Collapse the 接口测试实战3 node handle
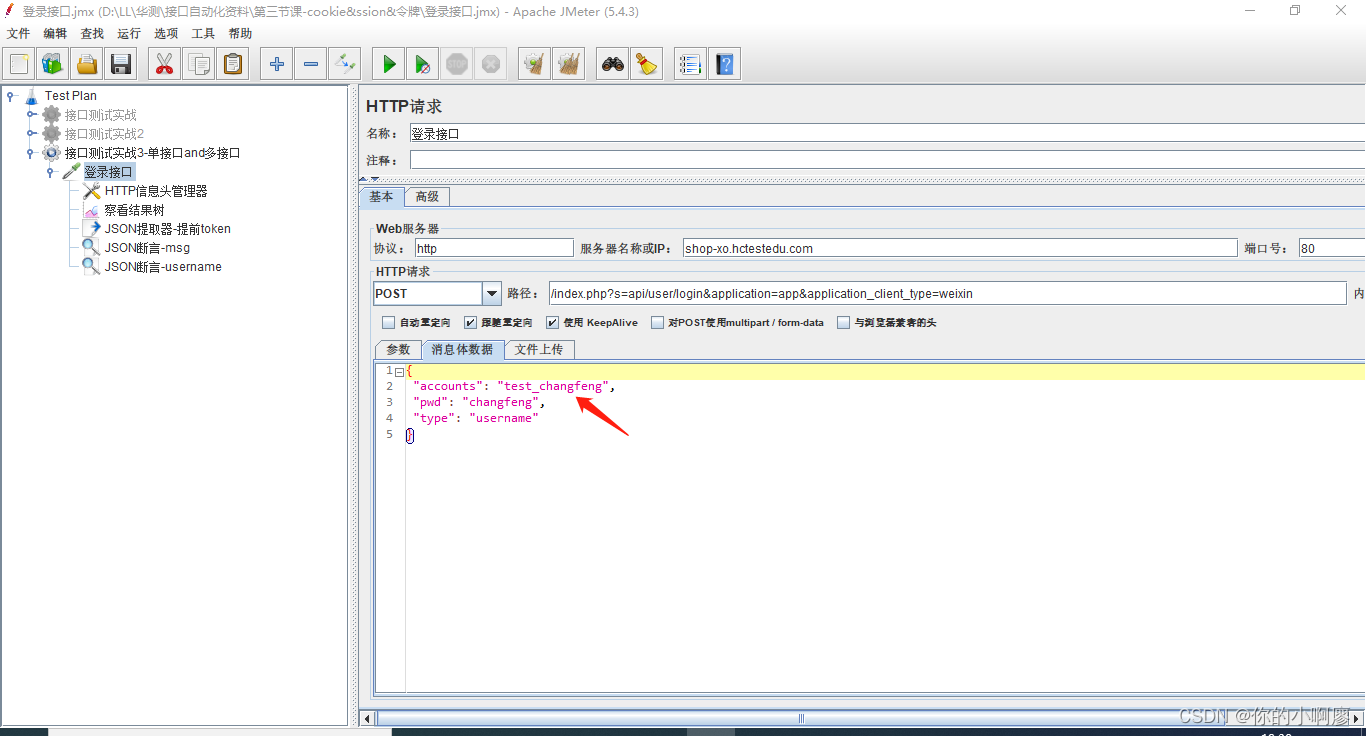 pos(31,153)
